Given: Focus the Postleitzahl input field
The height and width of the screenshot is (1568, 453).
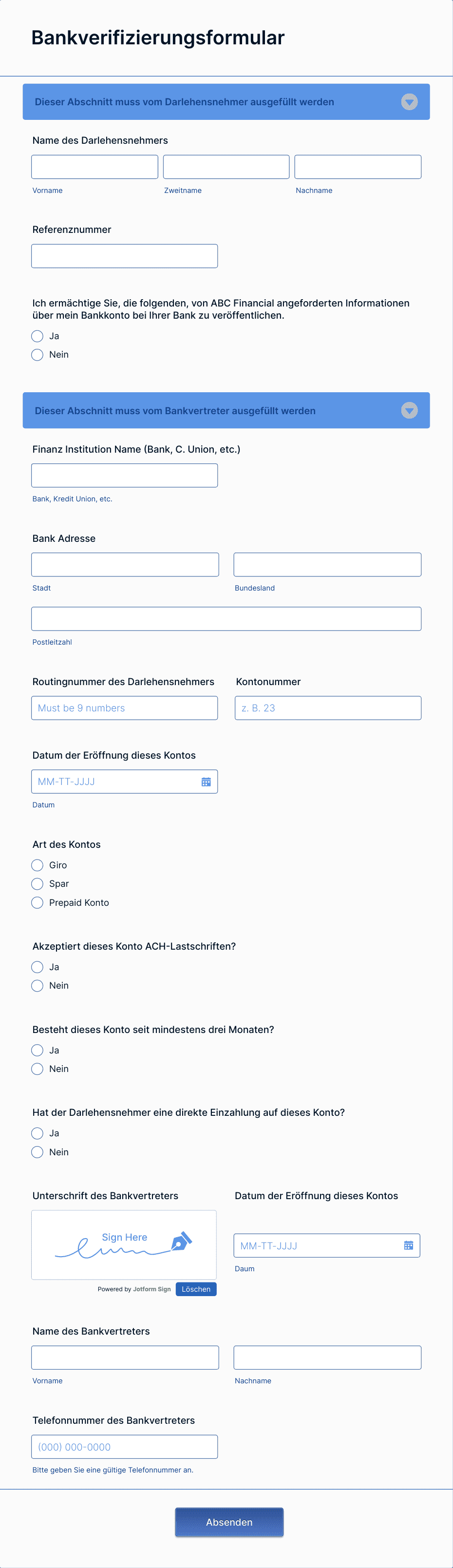Looking at the screenshot, I should [226, 618].
